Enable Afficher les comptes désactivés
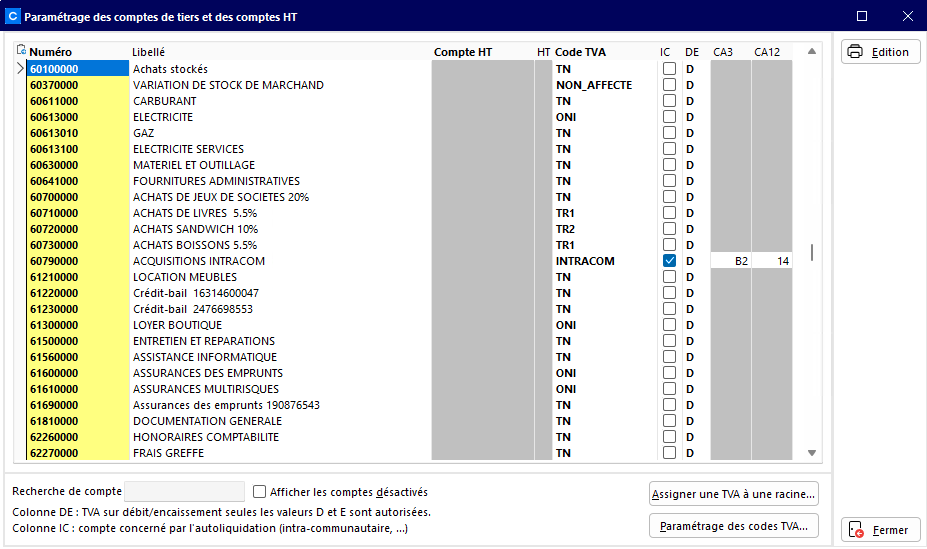 tap(260, 492)
